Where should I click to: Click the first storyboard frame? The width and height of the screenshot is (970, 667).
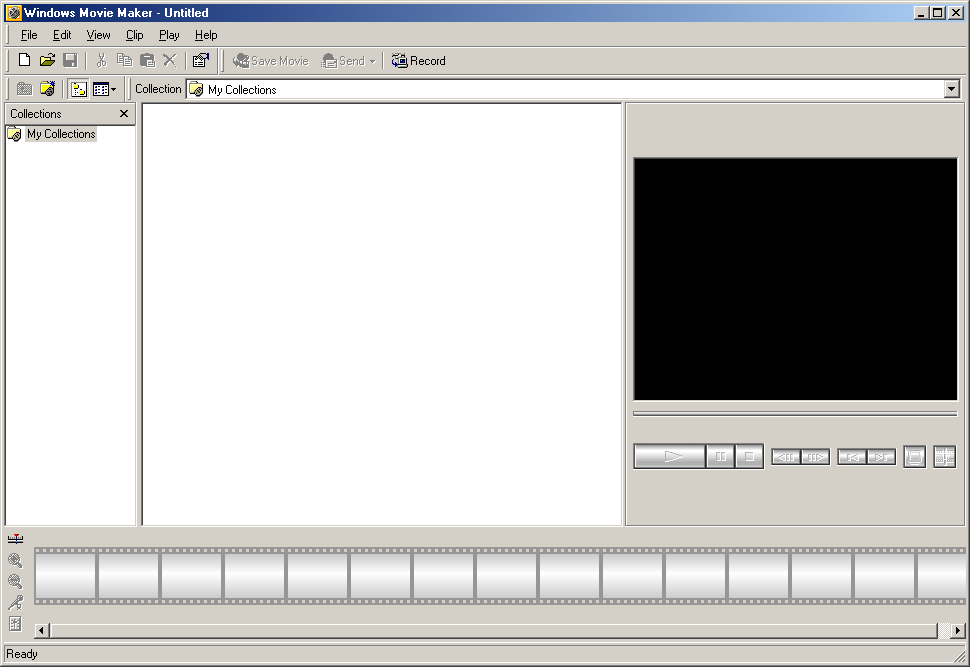[x=66, y=575]
